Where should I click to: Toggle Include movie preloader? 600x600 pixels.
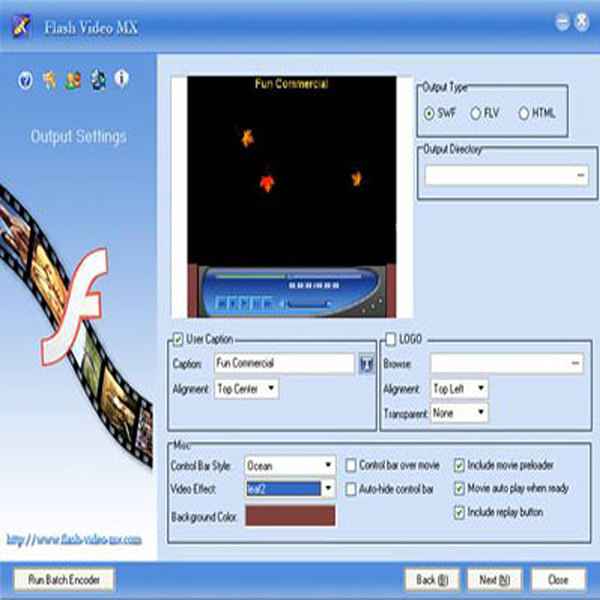coord(459,465)
